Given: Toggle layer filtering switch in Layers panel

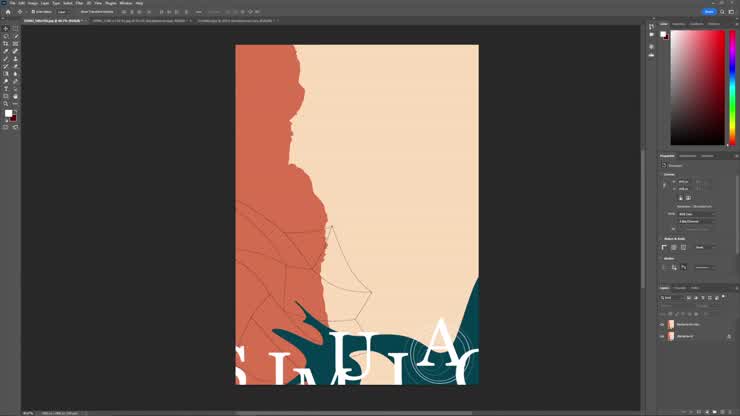Looking at the screenshot, I should tap(724, 297).
